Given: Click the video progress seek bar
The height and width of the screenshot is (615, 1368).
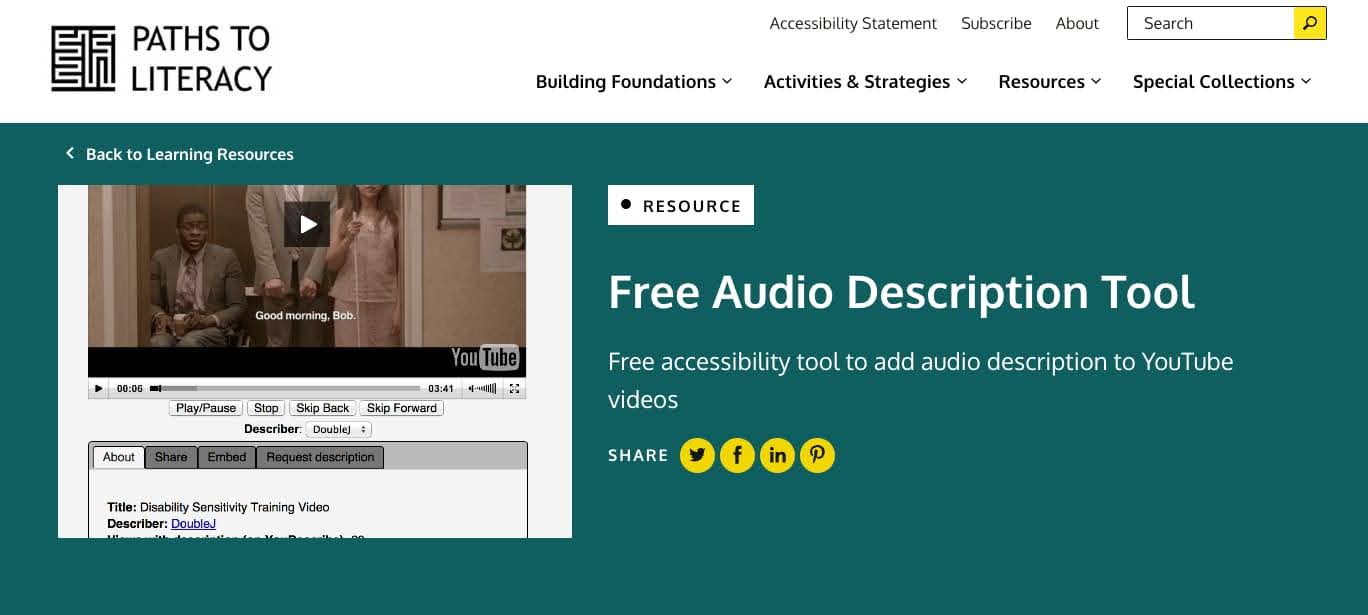Looking at the screenshot, I should pos(285,388).
